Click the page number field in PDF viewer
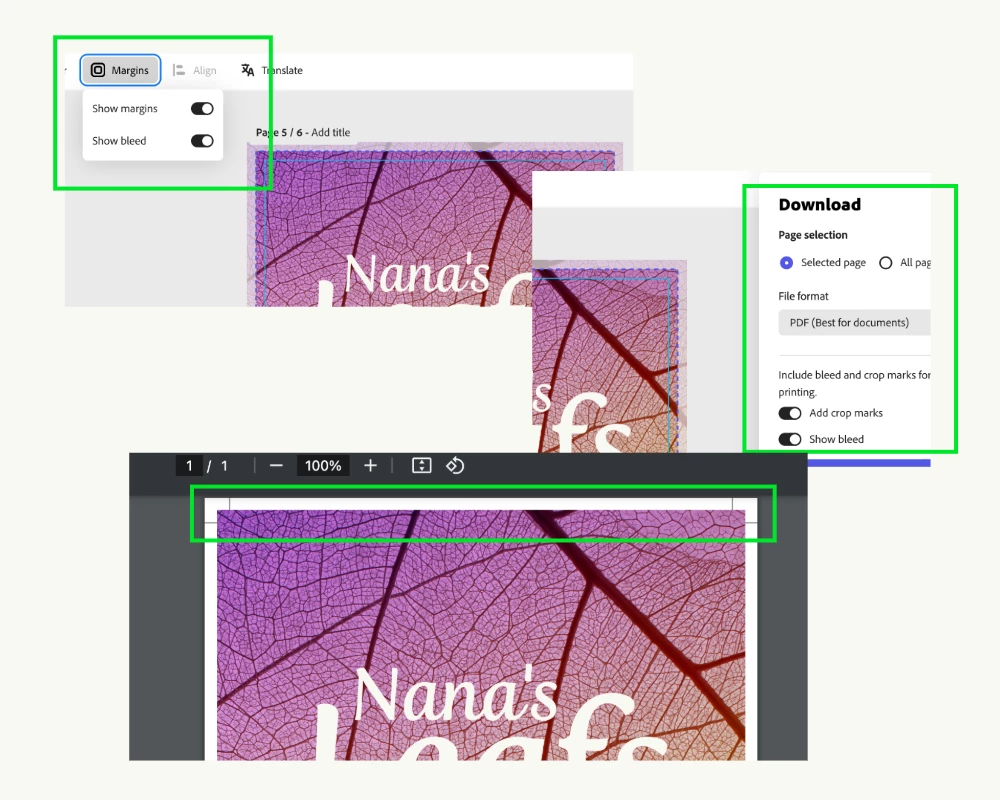Screen dimensions: 1000x800 click(189, 466)
